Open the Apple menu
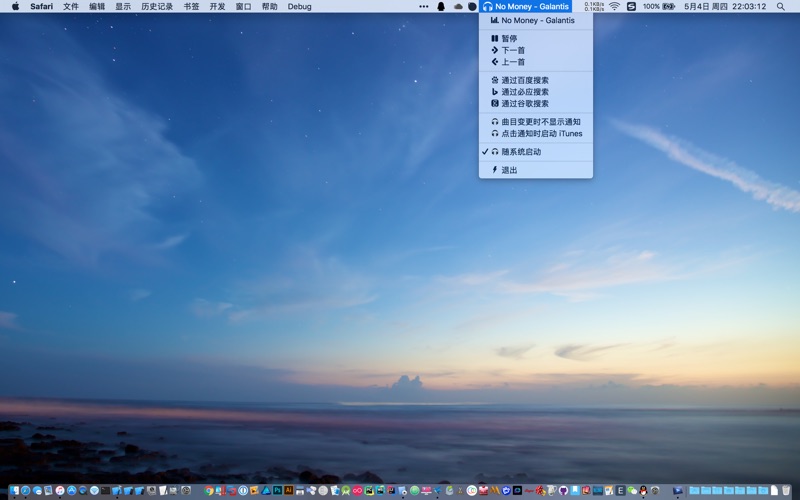This screenshot has width=800, height=500. pos(15,6)
